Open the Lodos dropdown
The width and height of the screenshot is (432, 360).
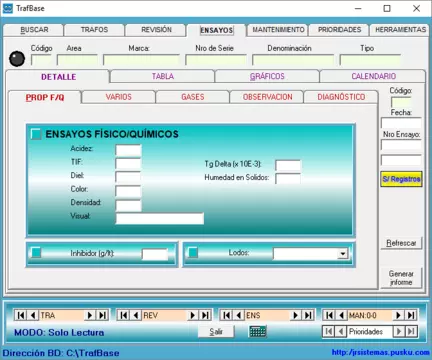(x=342, y=254)
